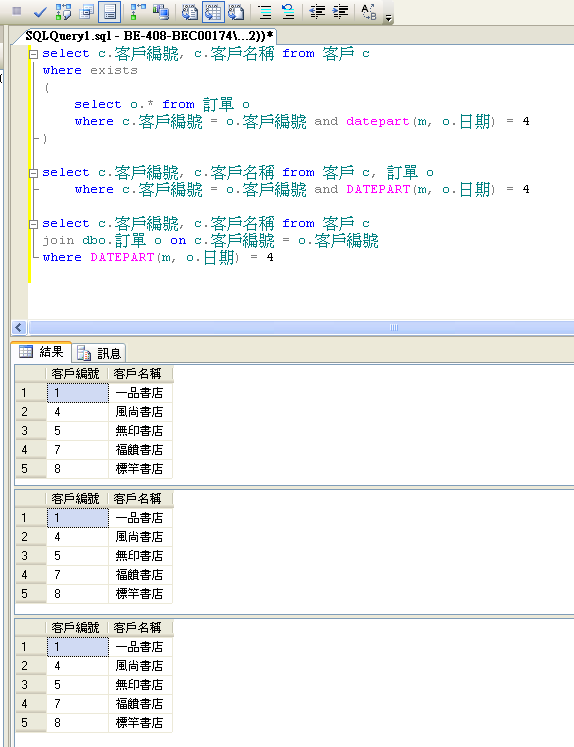Image resolution: width=574 pixels, height=747 pixels.
Task: Collapse the third select query with join
Action: (33, 224)
